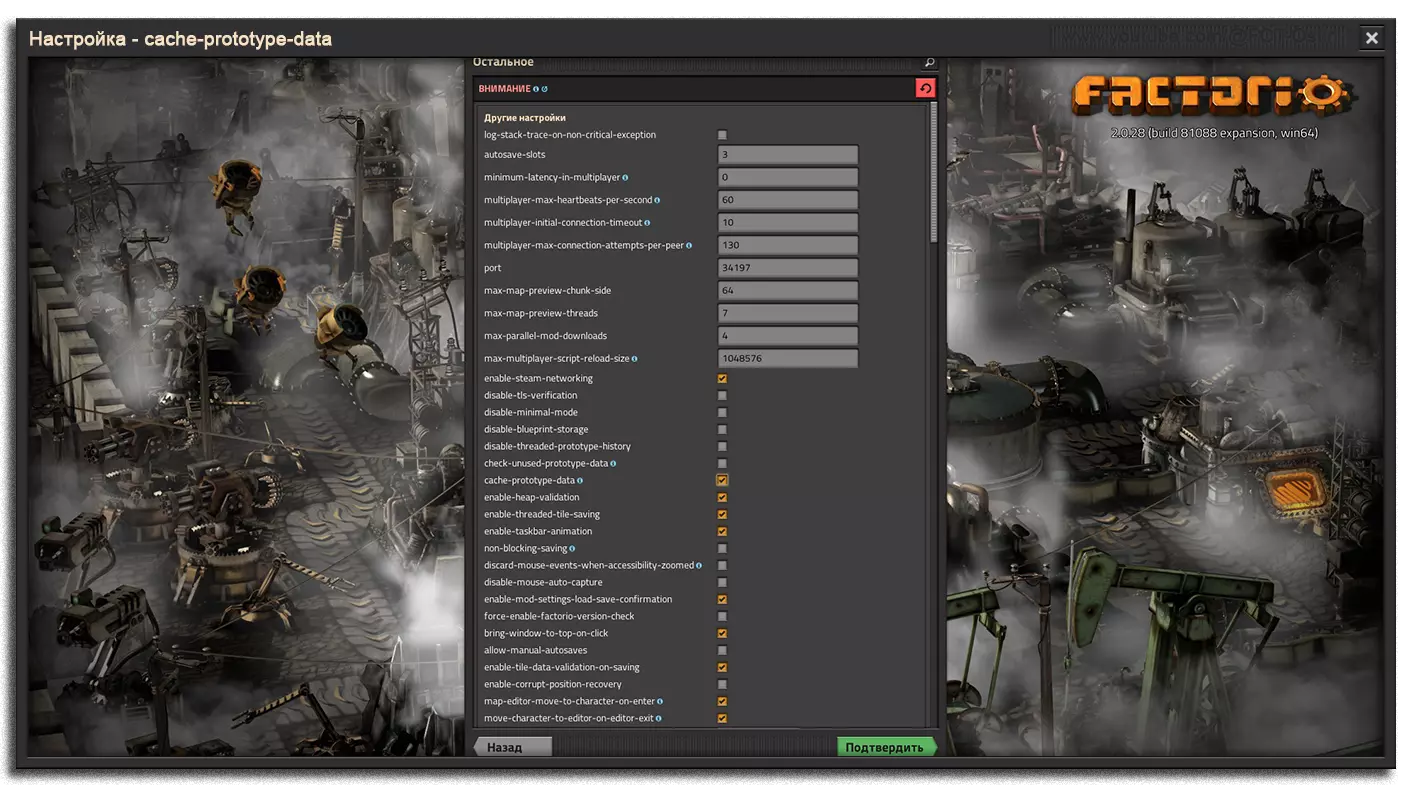Screen dimensions: 1412x786
Task: Click the Назад back button
Action: (x=512, y=747)
